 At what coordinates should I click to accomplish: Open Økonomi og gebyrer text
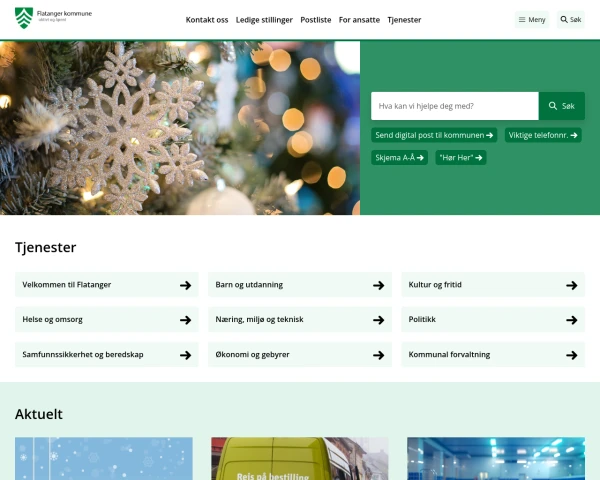click(252, 354)
